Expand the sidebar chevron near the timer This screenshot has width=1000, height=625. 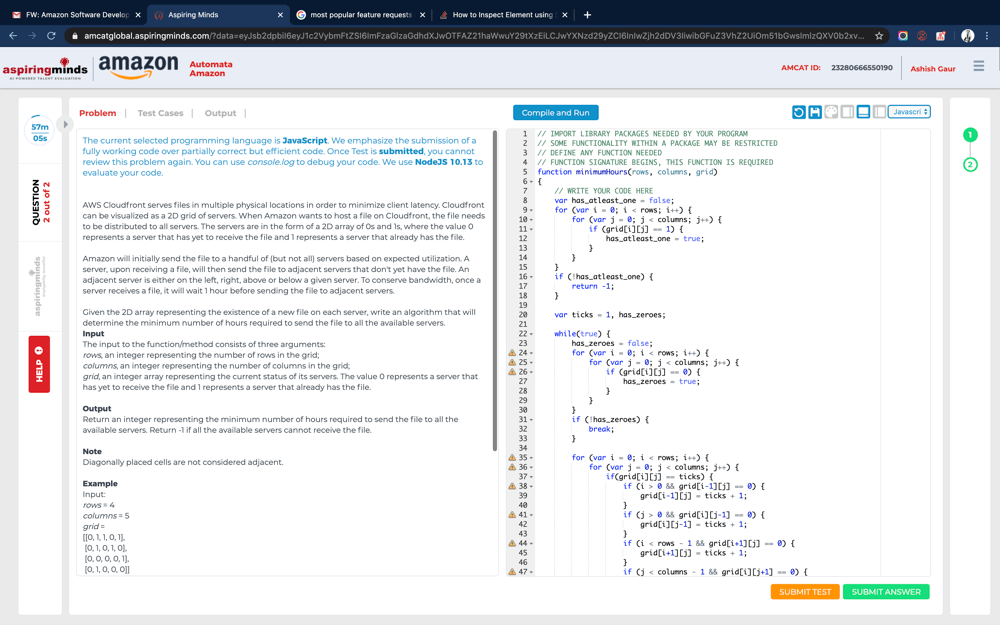63,124
